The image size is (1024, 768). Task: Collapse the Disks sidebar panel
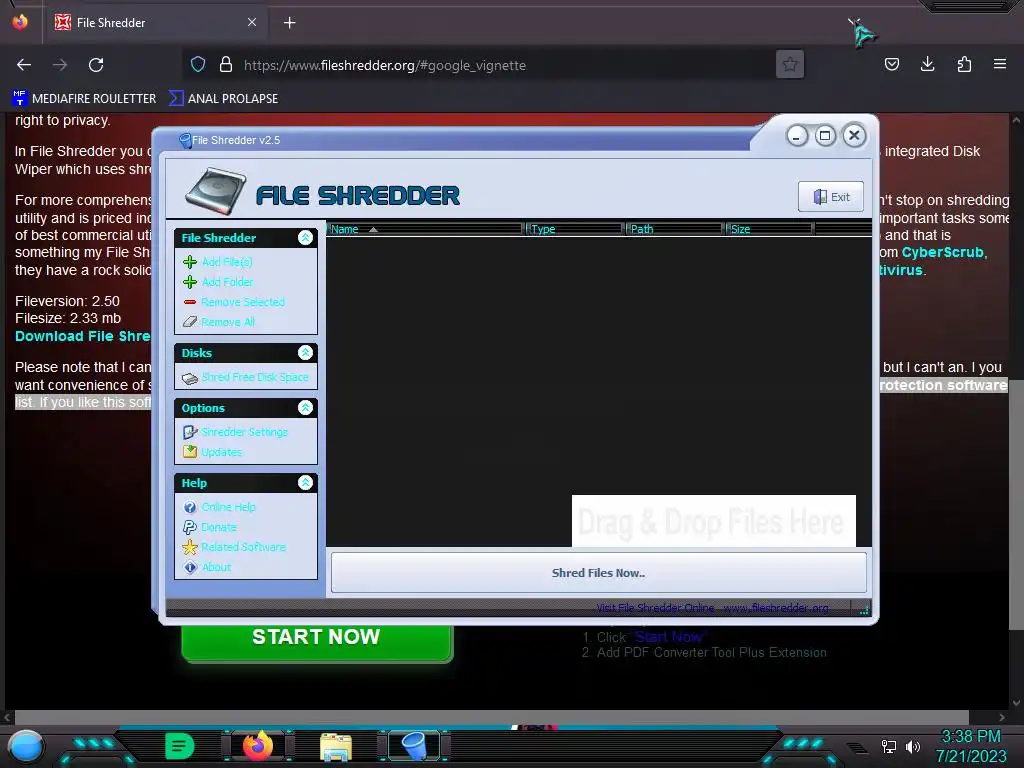coord(305,353)
